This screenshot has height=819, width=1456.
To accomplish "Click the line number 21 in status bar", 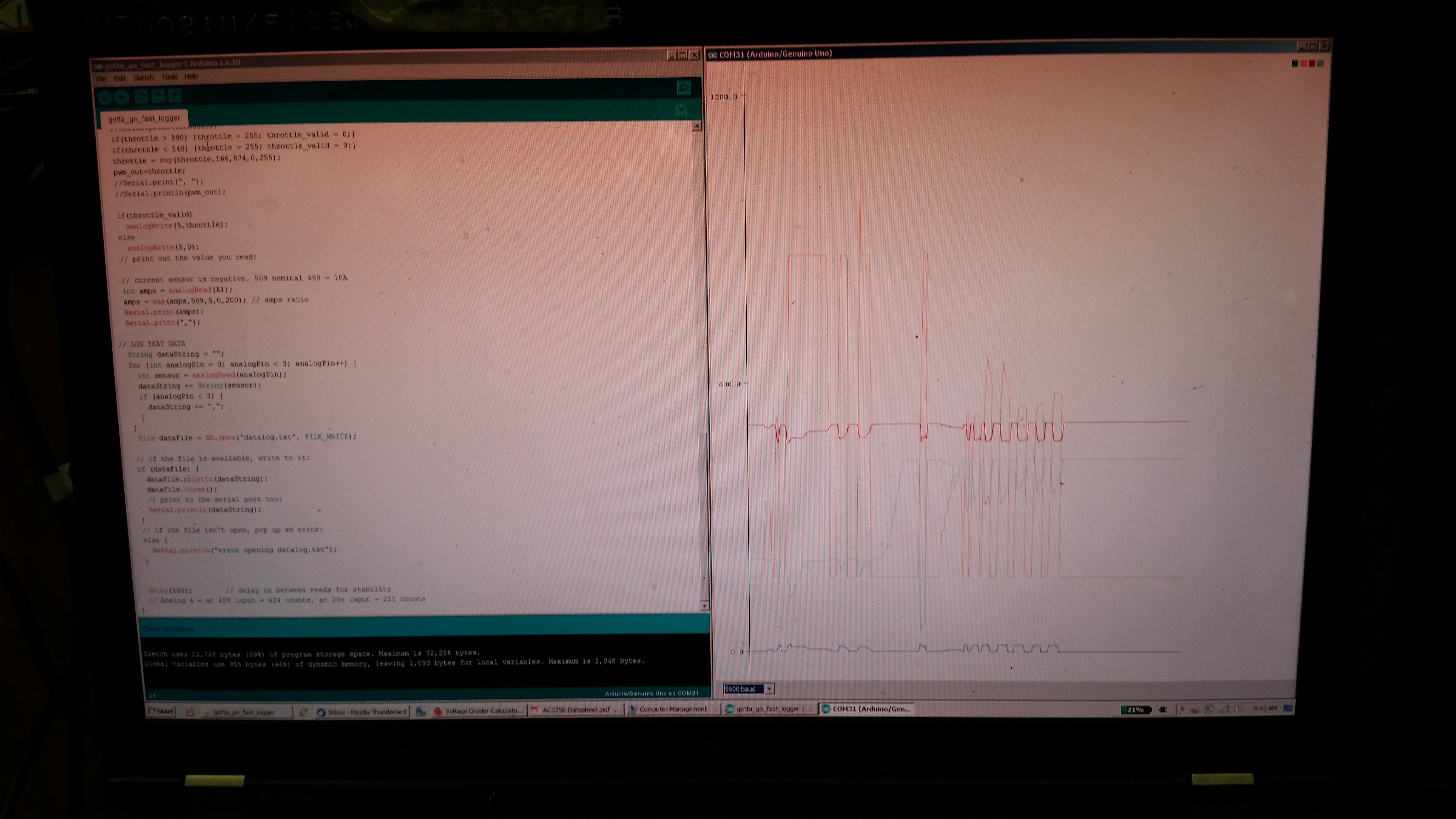I will [152, 696].
